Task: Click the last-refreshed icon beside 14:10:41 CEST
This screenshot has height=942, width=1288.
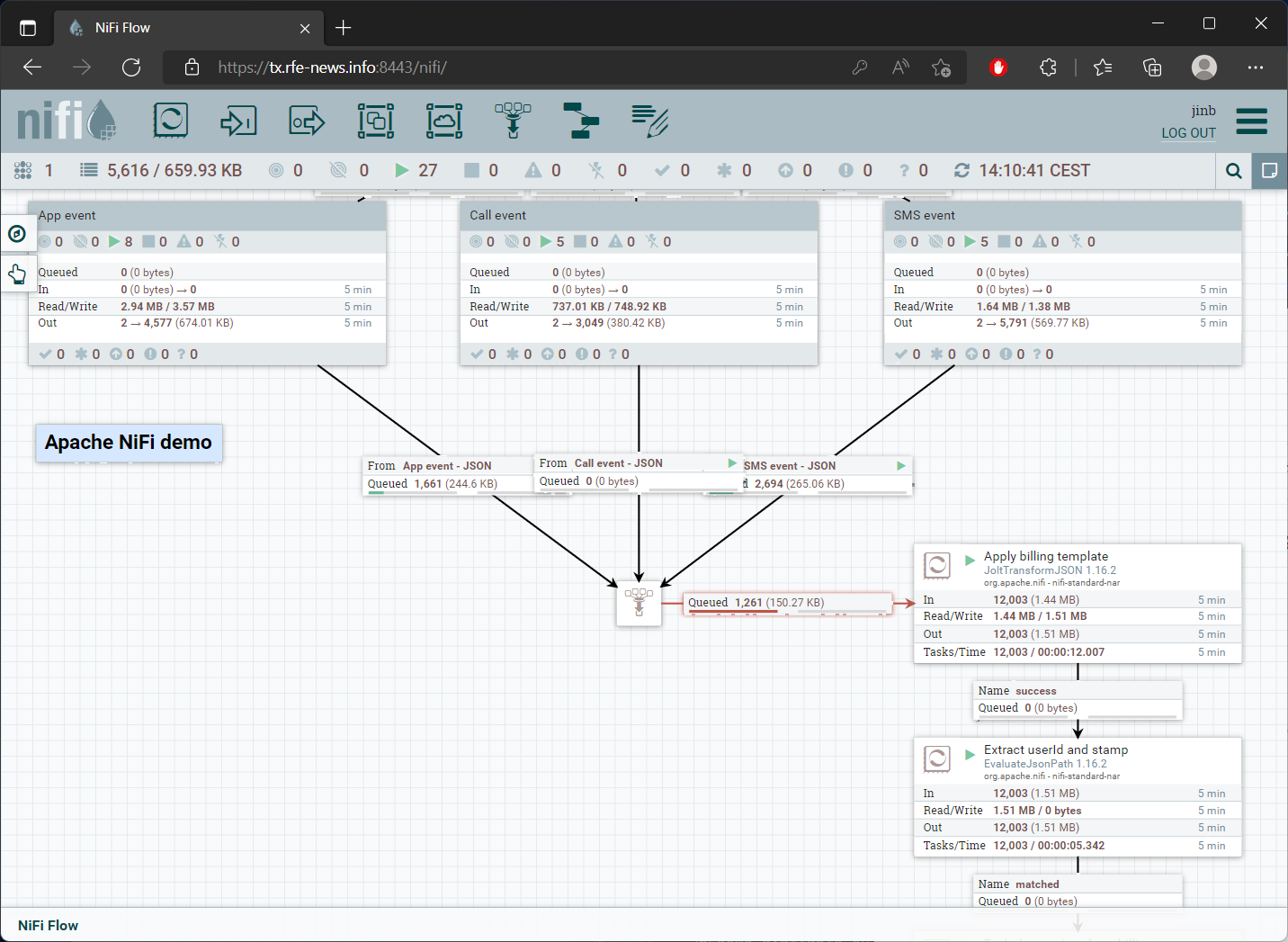Action: pos(962,171)
